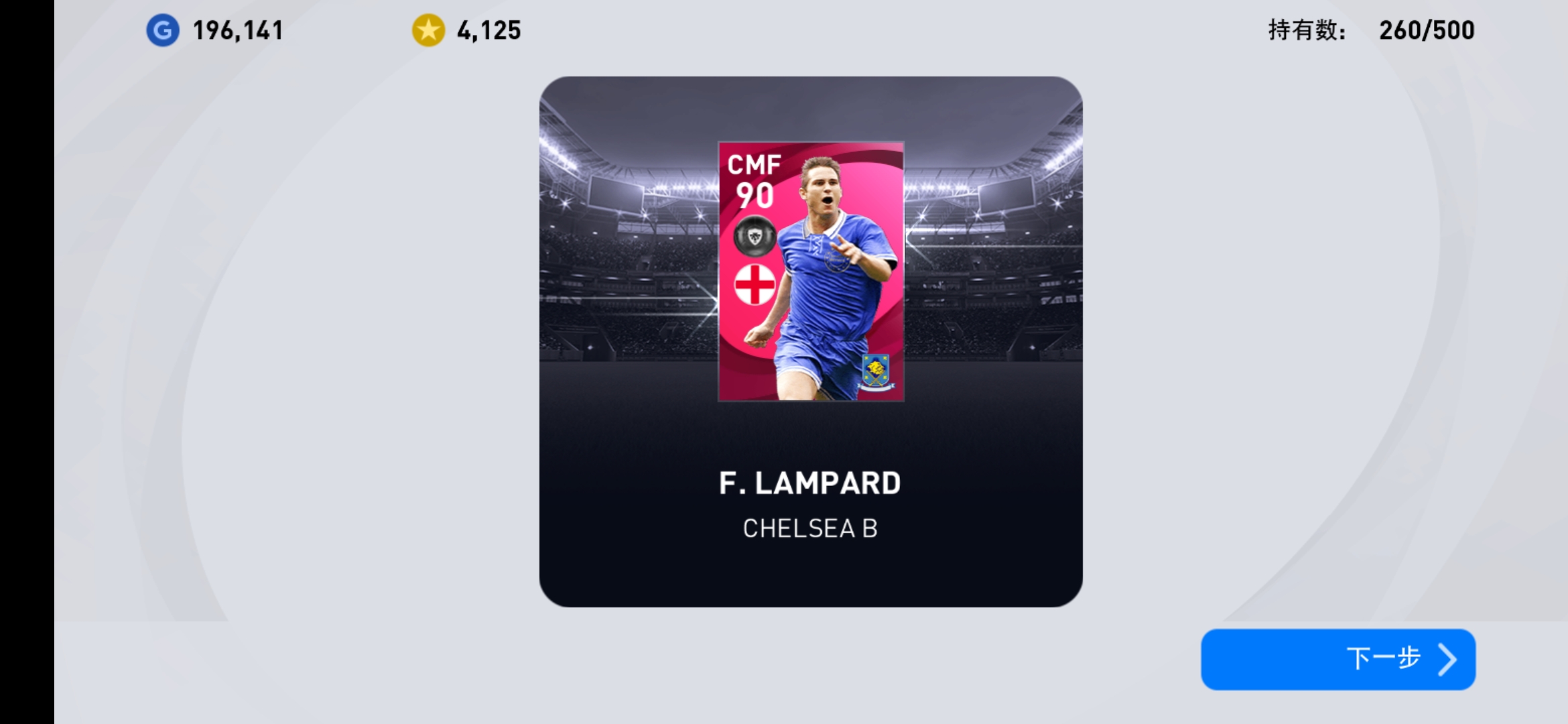1568x724 pixels.
Task: Tap the gold star myClub coin icon
Action: 428,30
